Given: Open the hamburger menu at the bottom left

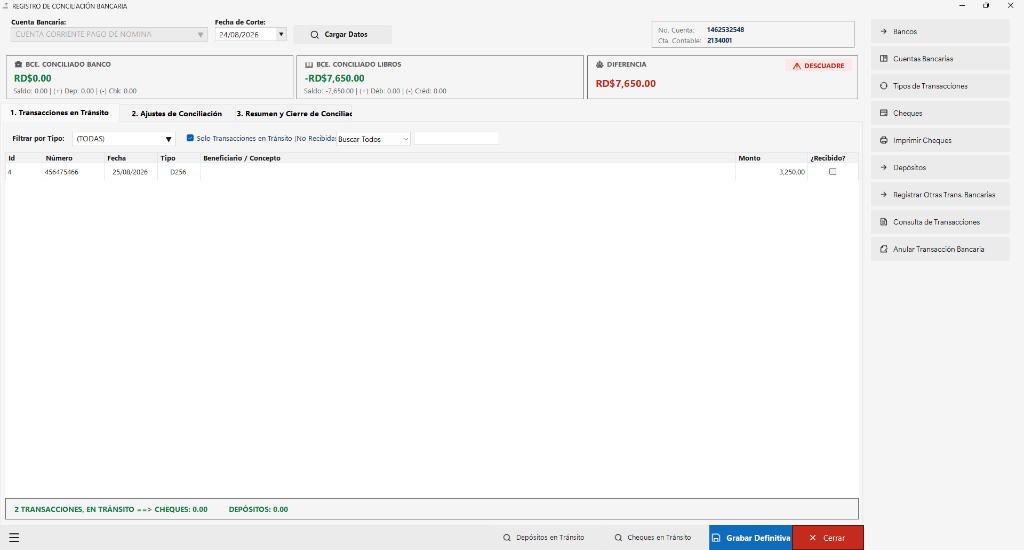Looking at the screenshot, I should [x=14, y=538].
